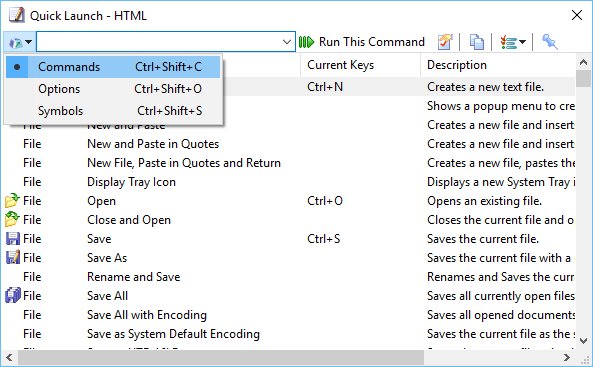
Task: Click 'Creates a new text file.' description
Action: (x=485, y=87)
